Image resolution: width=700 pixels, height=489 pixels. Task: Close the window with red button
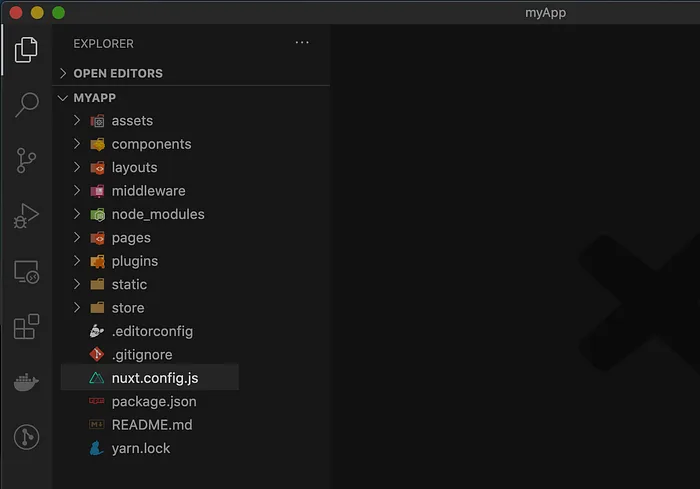(x=16, y=13)
